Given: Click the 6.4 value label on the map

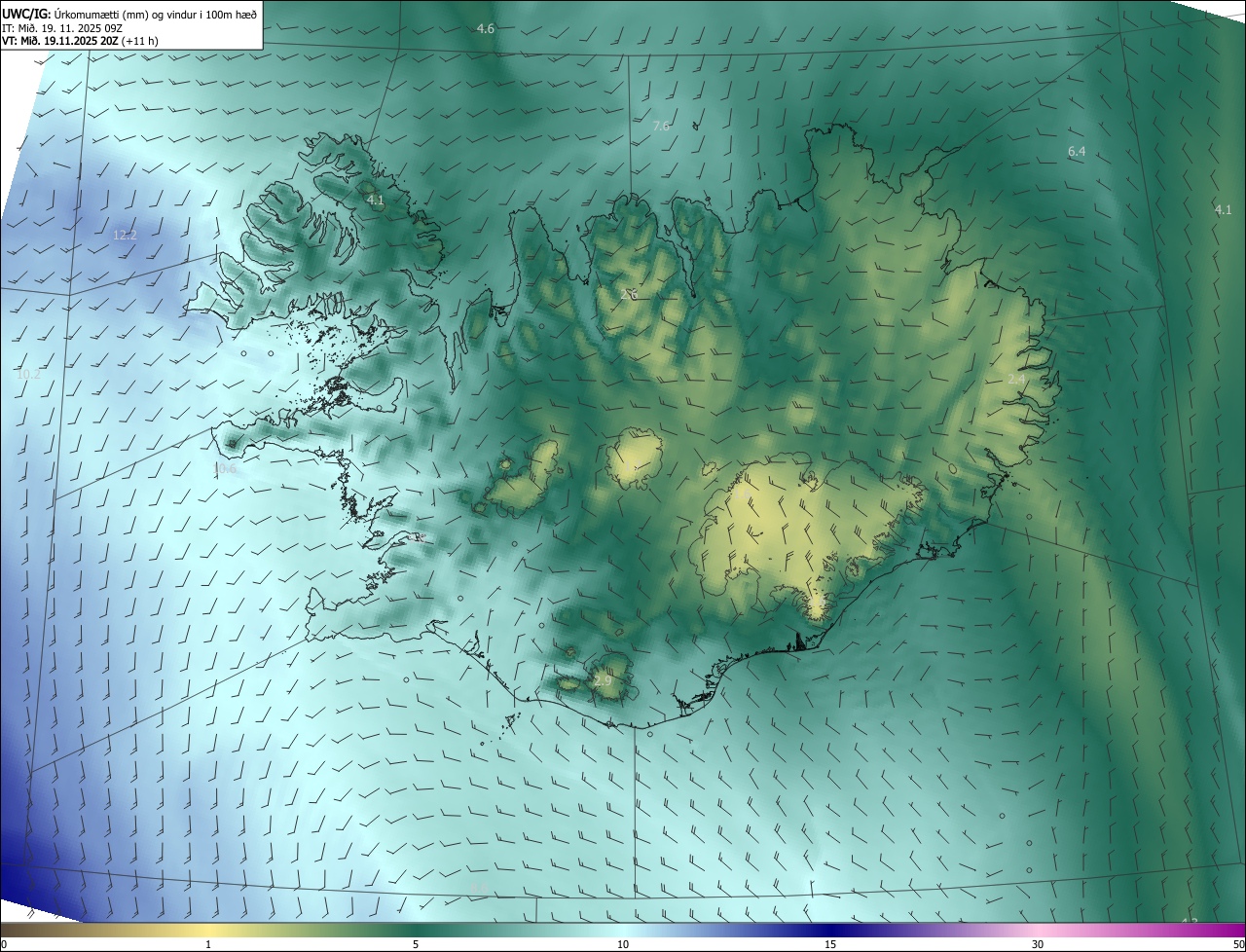Looking at the screenshot, I should (x=1076, y=151).
